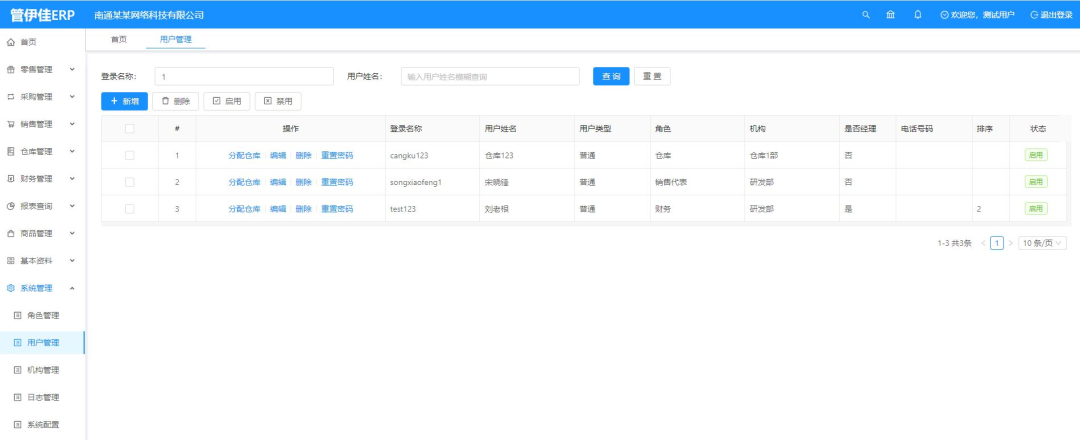Select the checkbox for row cangku123
Image resolution: width=1080 pixels, height=440 pixels.
coord(129,155)
